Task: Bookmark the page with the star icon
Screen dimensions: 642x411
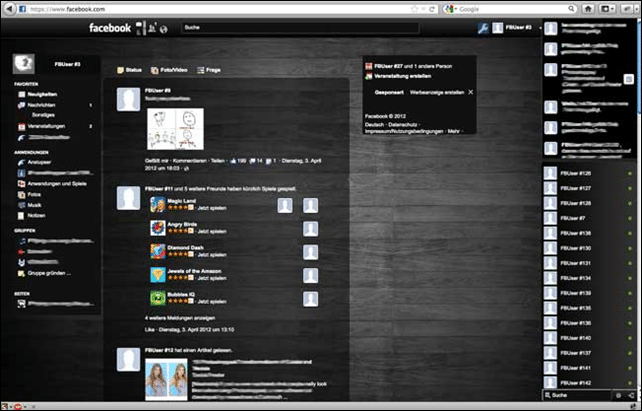Action: coord(414,9)
